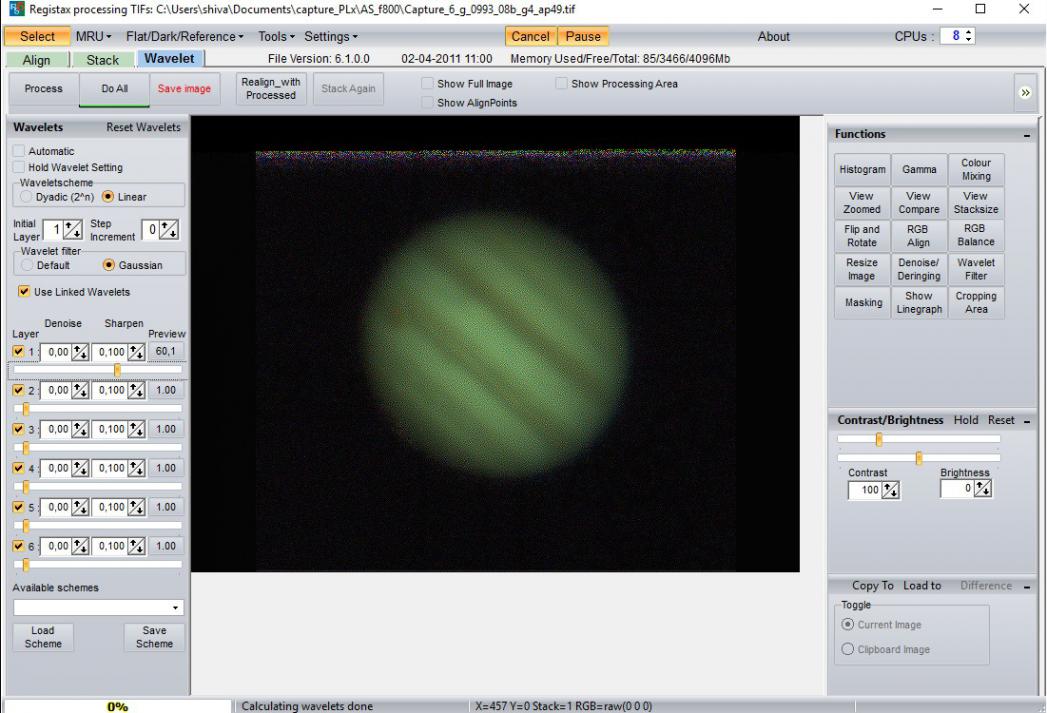The image size is (1047, 713).
Task: Adjust layer 1 Sharpen spinner
Action: (136, 352)
